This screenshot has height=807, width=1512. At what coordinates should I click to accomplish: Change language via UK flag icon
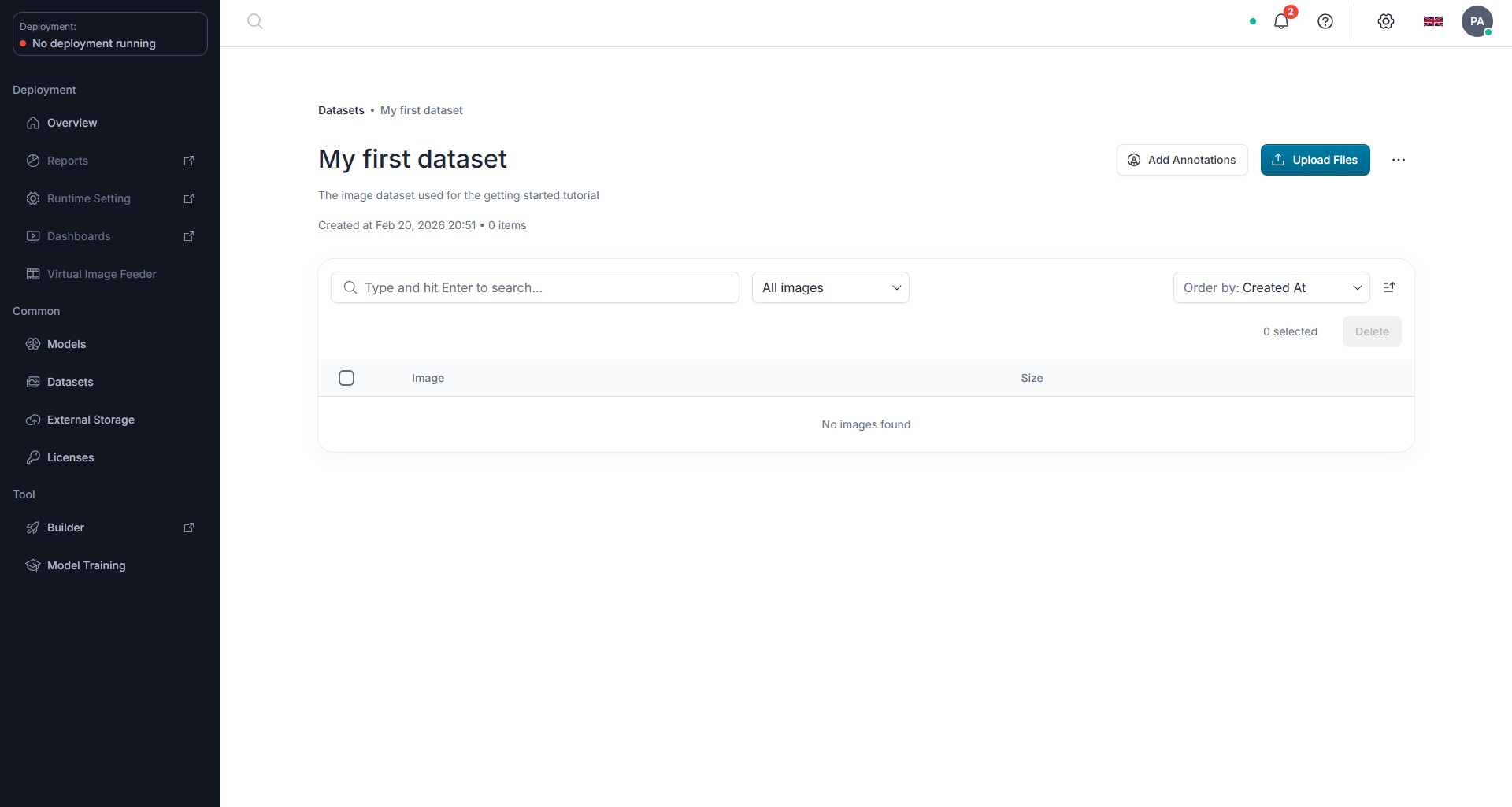pos(1433,21)
